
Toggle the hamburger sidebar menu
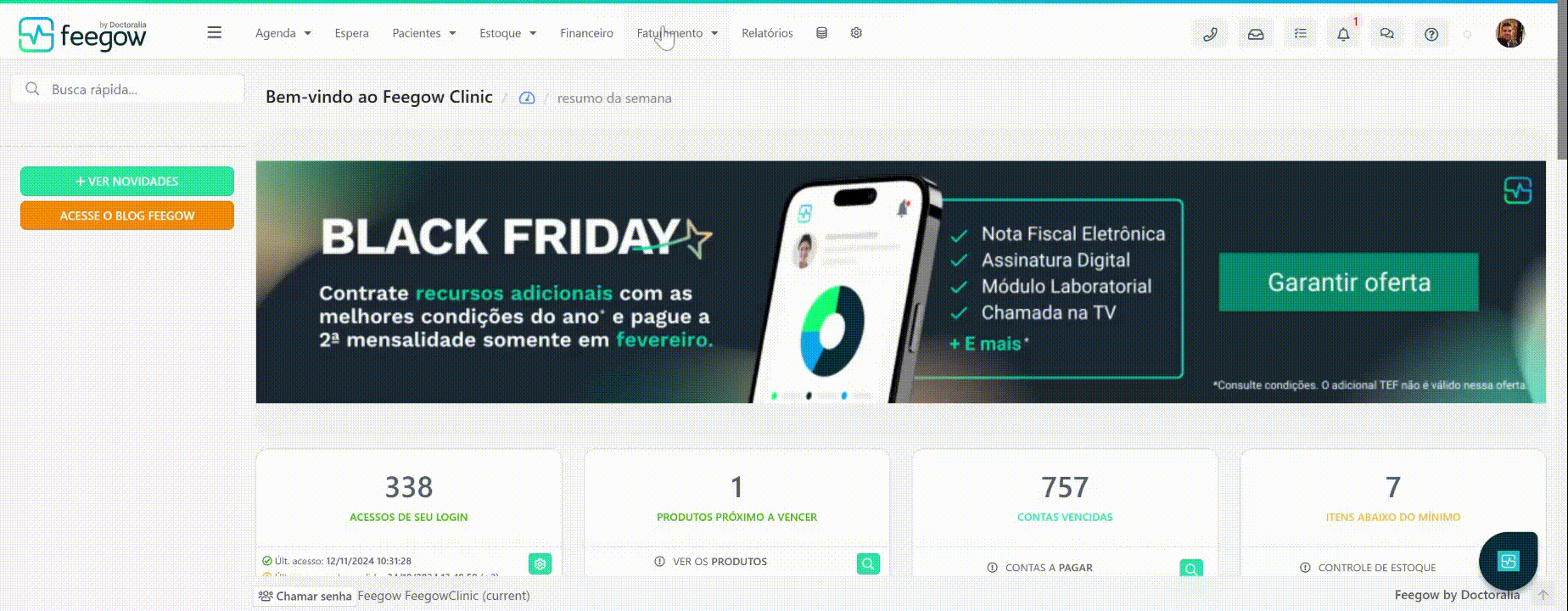coord(215,32)
